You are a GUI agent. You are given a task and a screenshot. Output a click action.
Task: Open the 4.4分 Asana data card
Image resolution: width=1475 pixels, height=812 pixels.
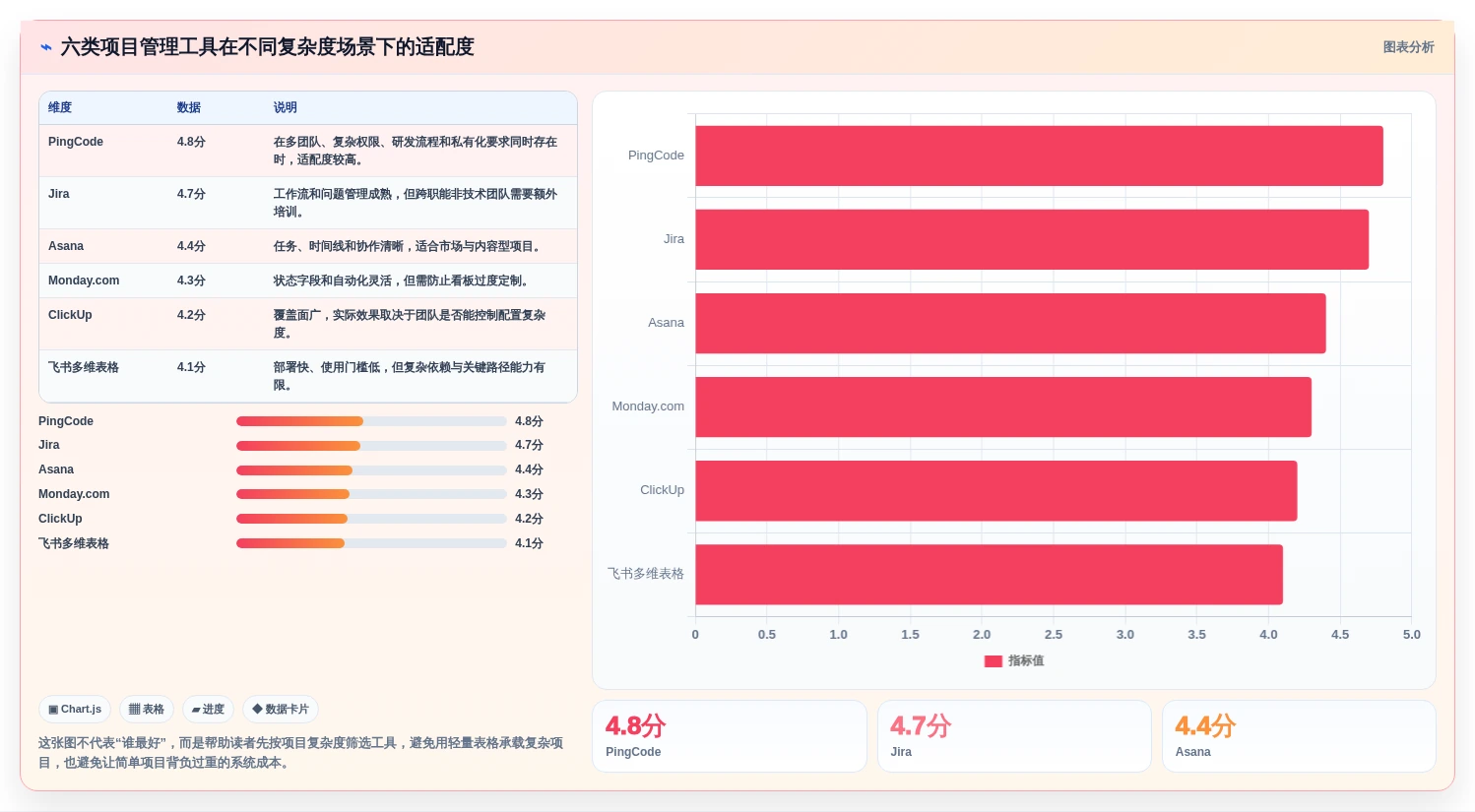(1299, 736)
